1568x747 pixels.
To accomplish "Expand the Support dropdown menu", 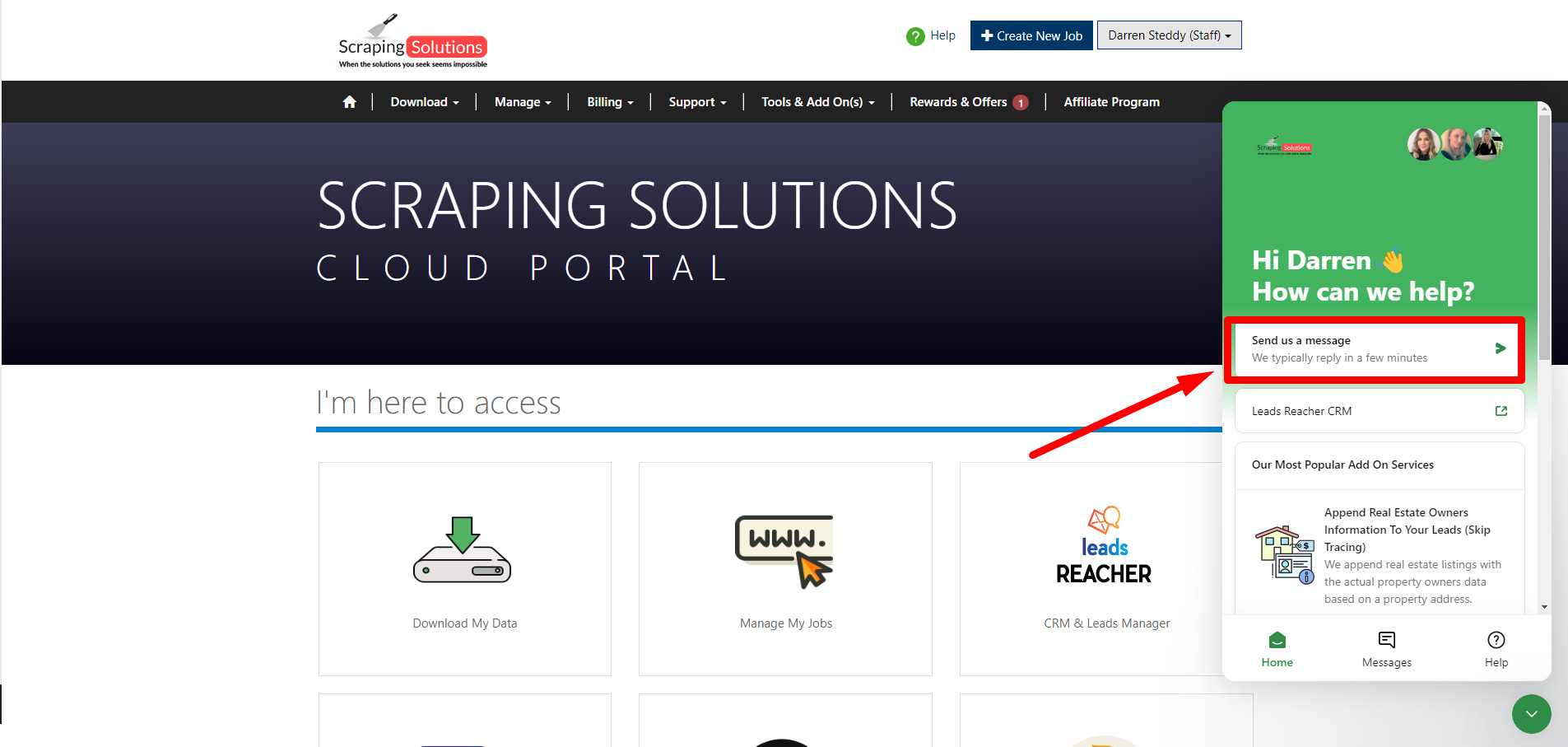I will (697, 102).
